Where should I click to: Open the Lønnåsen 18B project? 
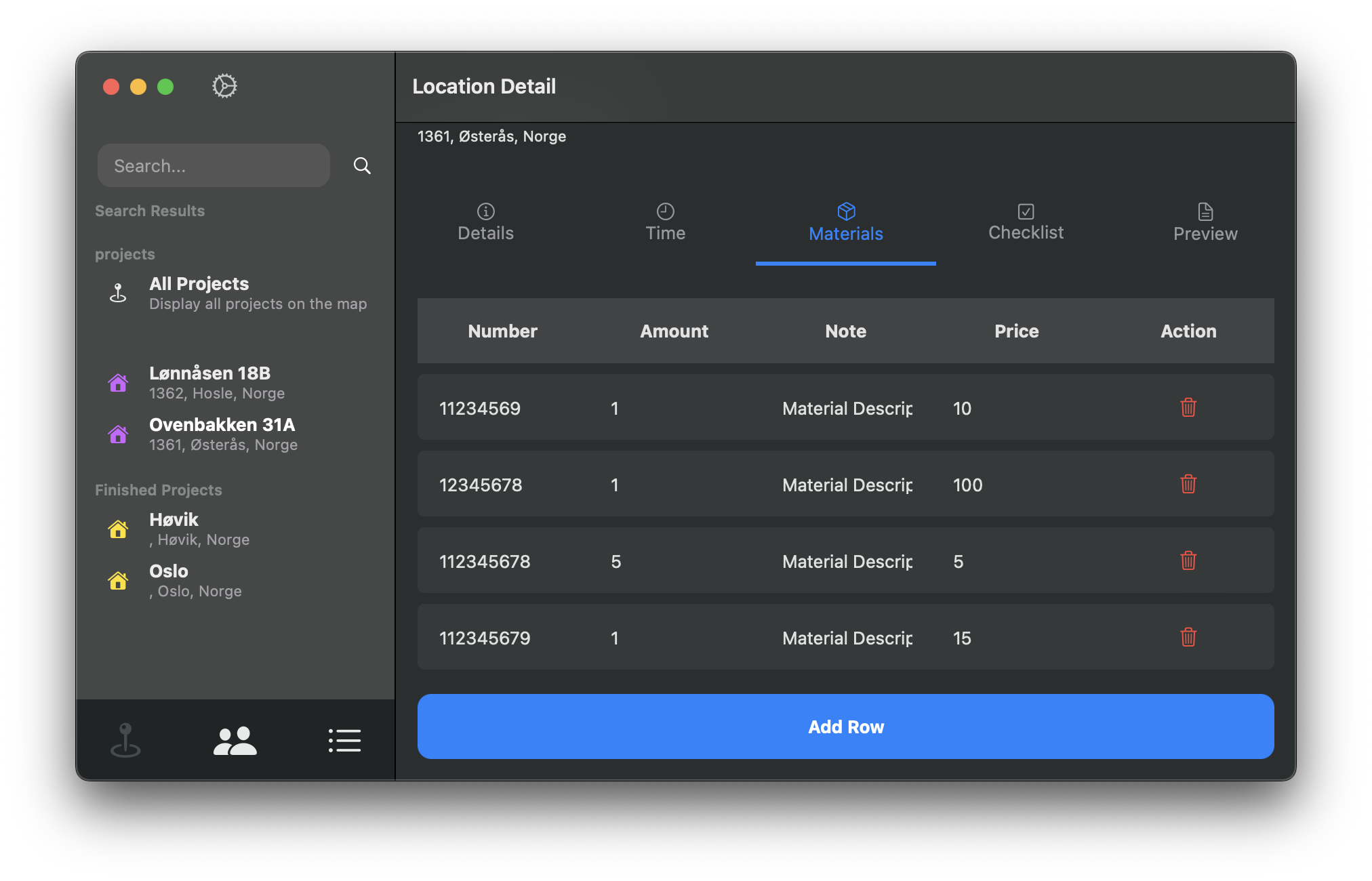coord(235,383)
